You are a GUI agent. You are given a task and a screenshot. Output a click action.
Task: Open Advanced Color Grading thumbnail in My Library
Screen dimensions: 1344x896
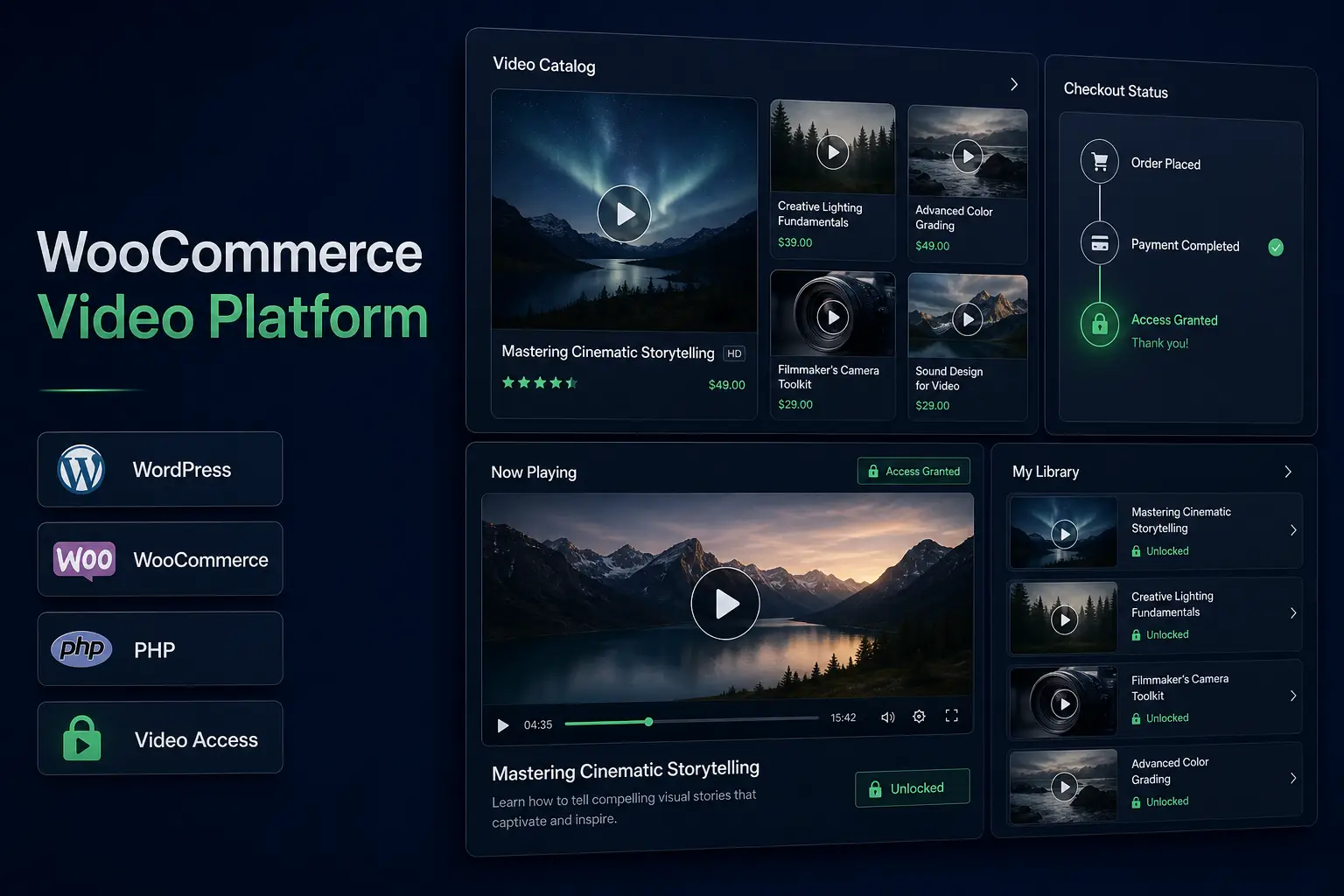pyautogui.click(x=1063, y=785)
